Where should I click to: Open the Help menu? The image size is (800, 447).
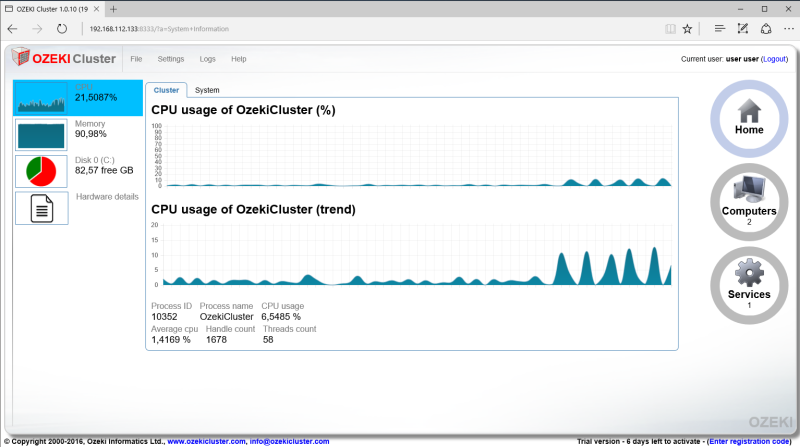coord(239,59)
